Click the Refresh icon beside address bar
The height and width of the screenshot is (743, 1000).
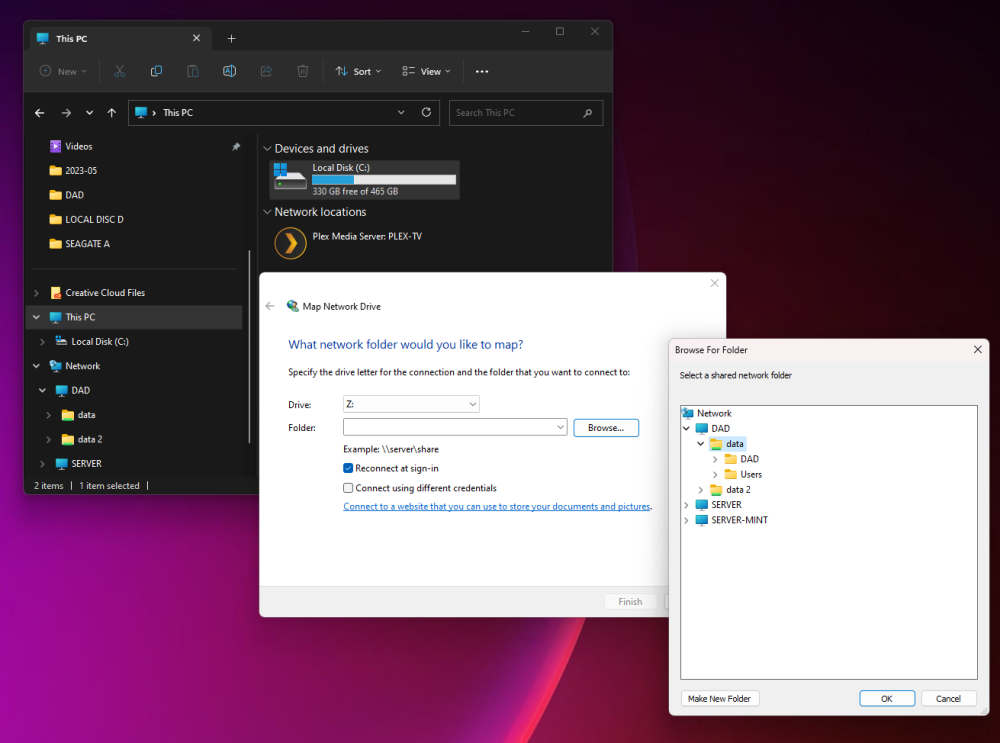426,112
